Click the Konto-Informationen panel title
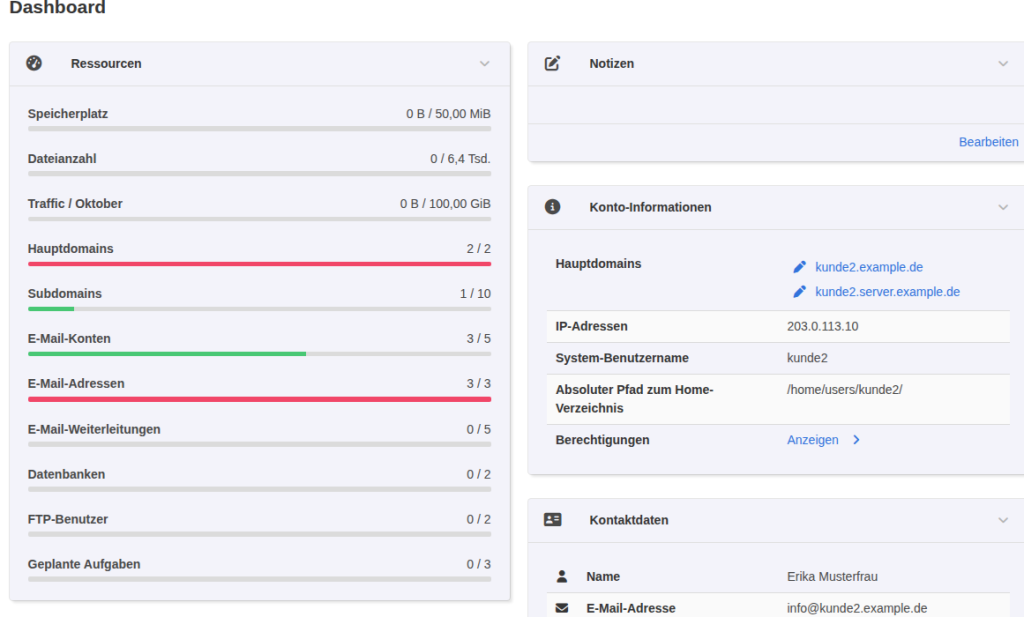 click(650, 207)
